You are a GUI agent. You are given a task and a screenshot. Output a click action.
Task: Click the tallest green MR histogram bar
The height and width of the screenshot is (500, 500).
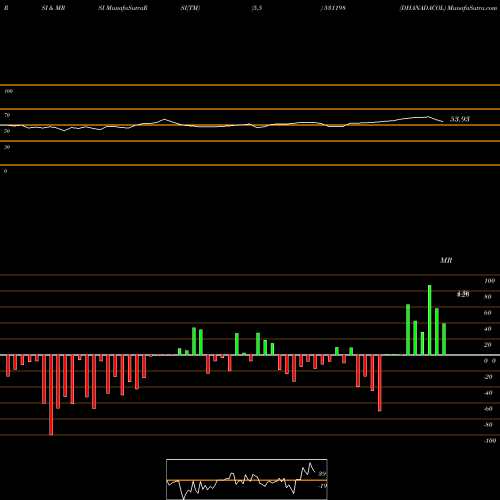click(429, 320)
